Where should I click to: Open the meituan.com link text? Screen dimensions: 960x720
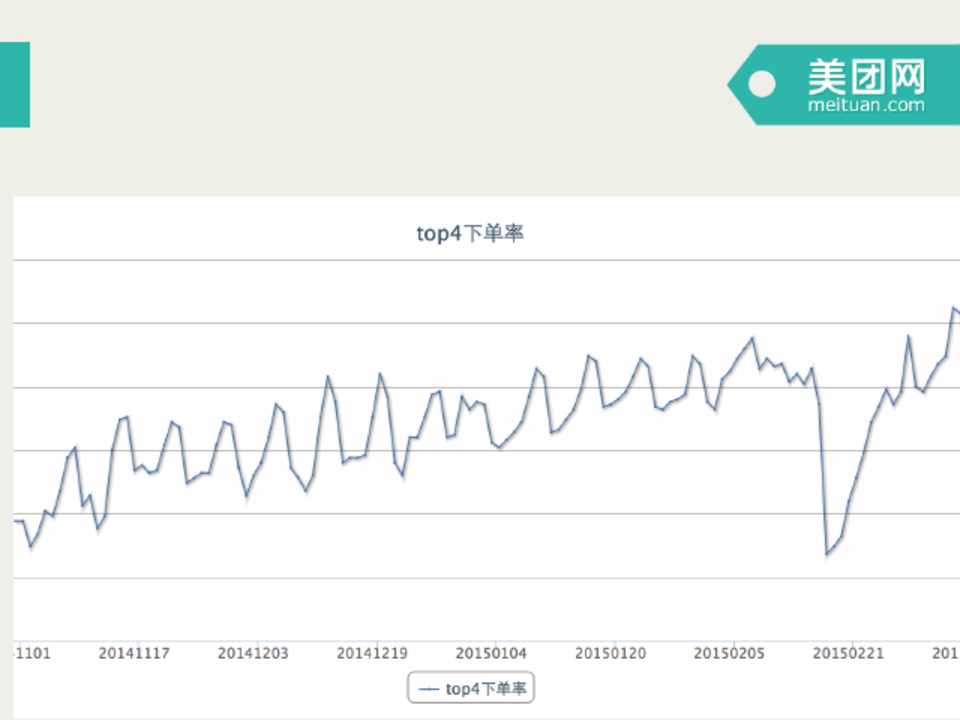coord(866,104)
